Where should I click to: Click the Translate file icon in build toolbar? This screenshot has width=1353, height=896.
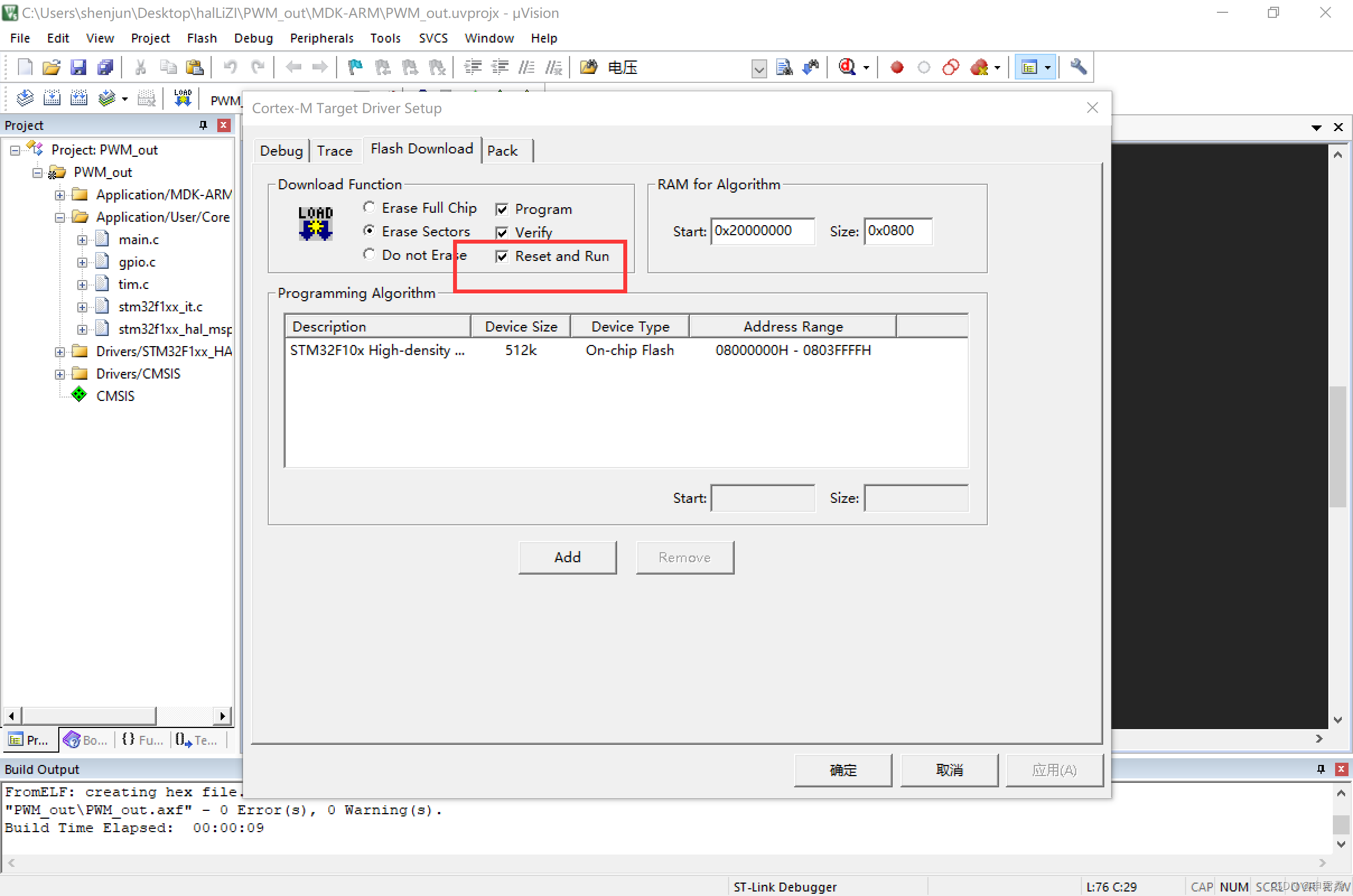click(x=25, y=99)
